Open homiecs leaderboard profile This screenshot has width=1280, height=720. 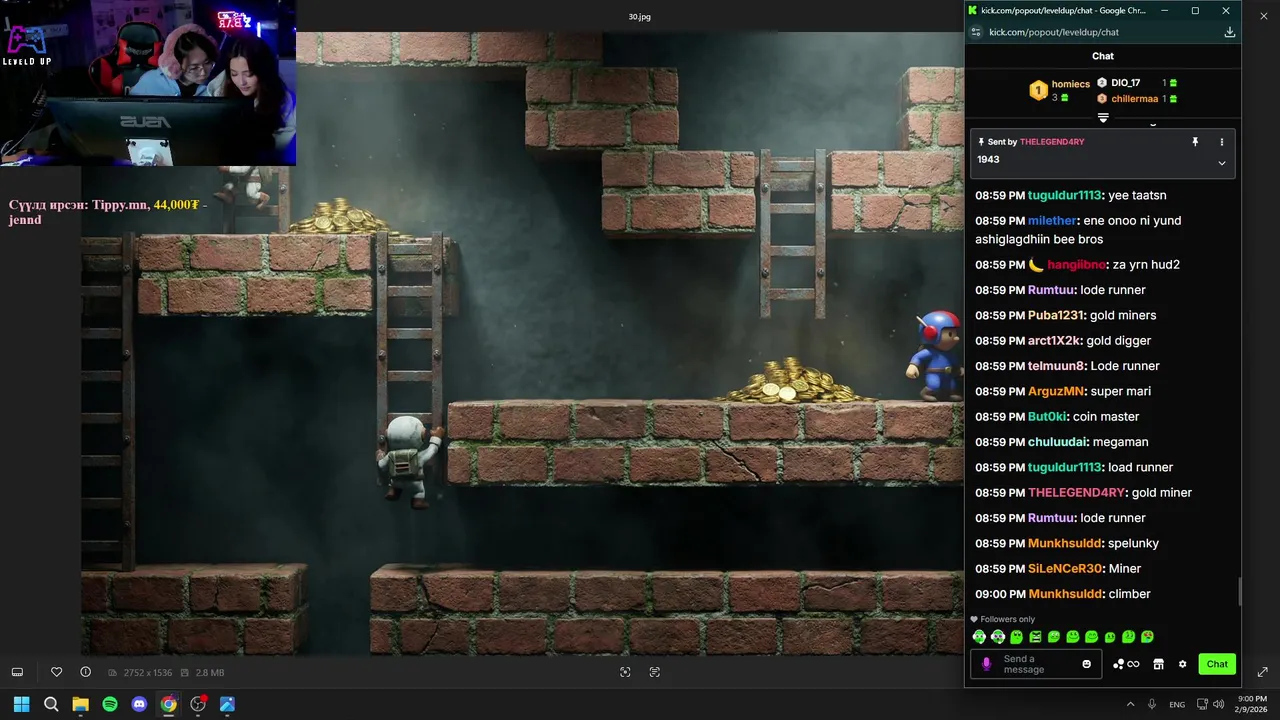(x=1070, y=84)
